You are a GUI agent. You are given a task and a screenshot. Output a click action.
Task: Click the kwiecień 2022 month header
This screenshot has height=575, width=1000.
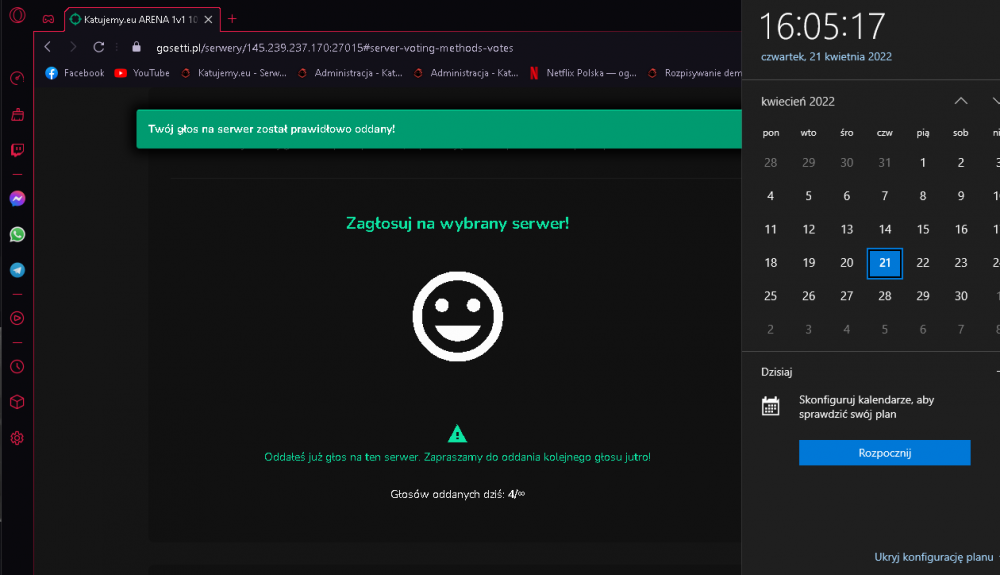[798, 102]
